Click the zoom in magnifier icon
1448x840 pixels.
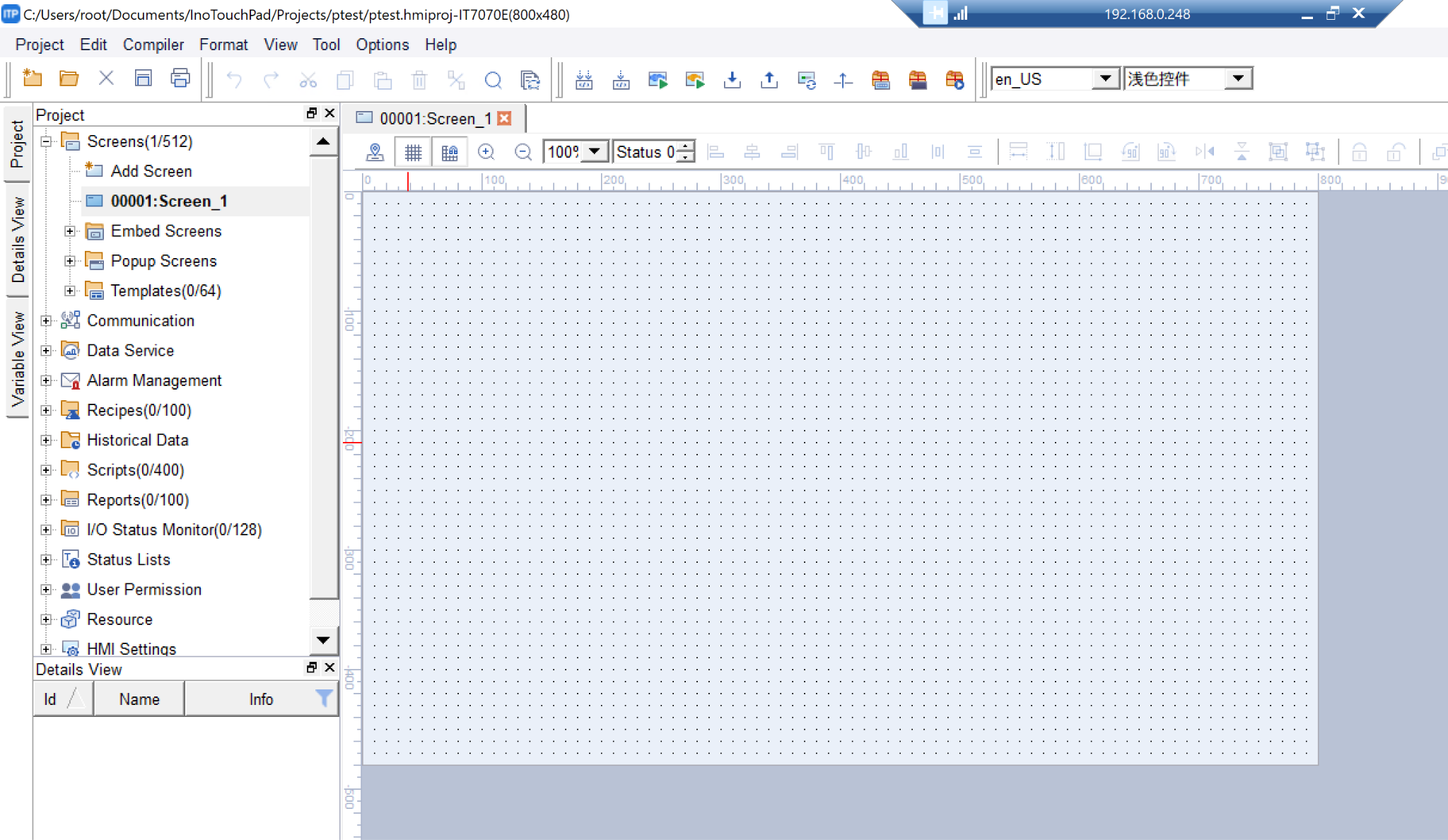pos(486,152)
